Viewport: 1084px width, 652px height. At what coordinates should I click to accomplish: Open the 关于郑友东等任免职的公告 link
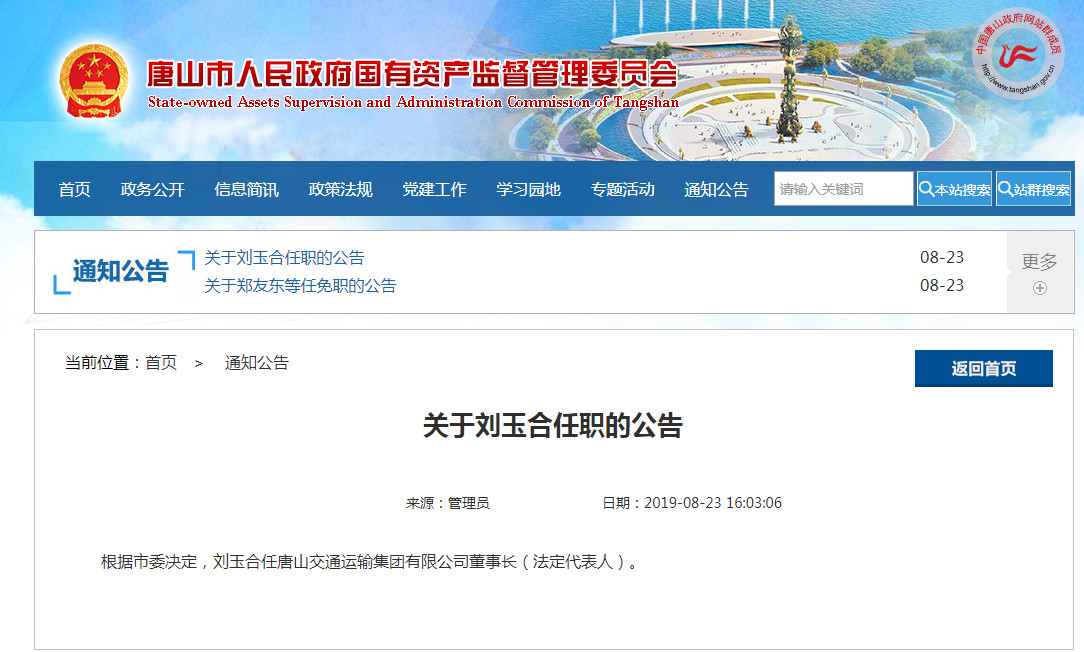(x=300, y=286)
